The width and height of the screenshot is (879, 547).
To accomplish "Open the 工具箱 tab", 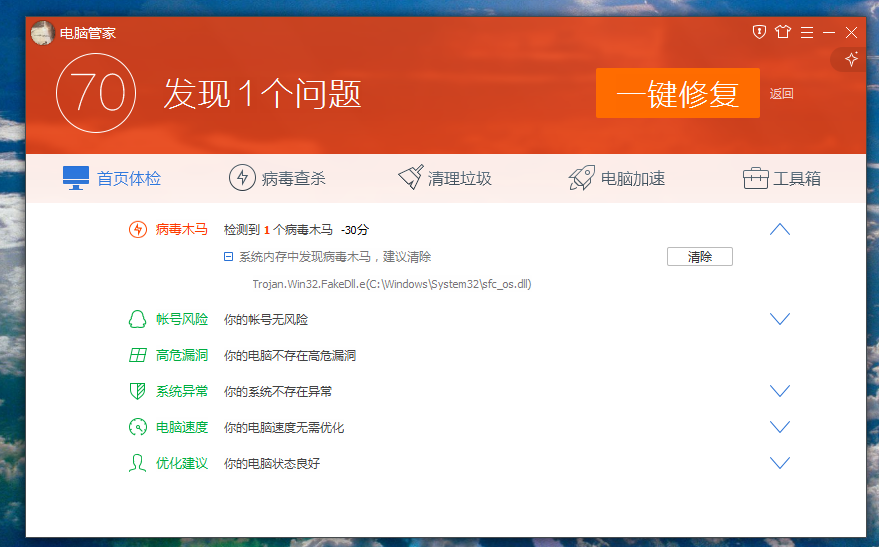I will [x=782, y=178].
